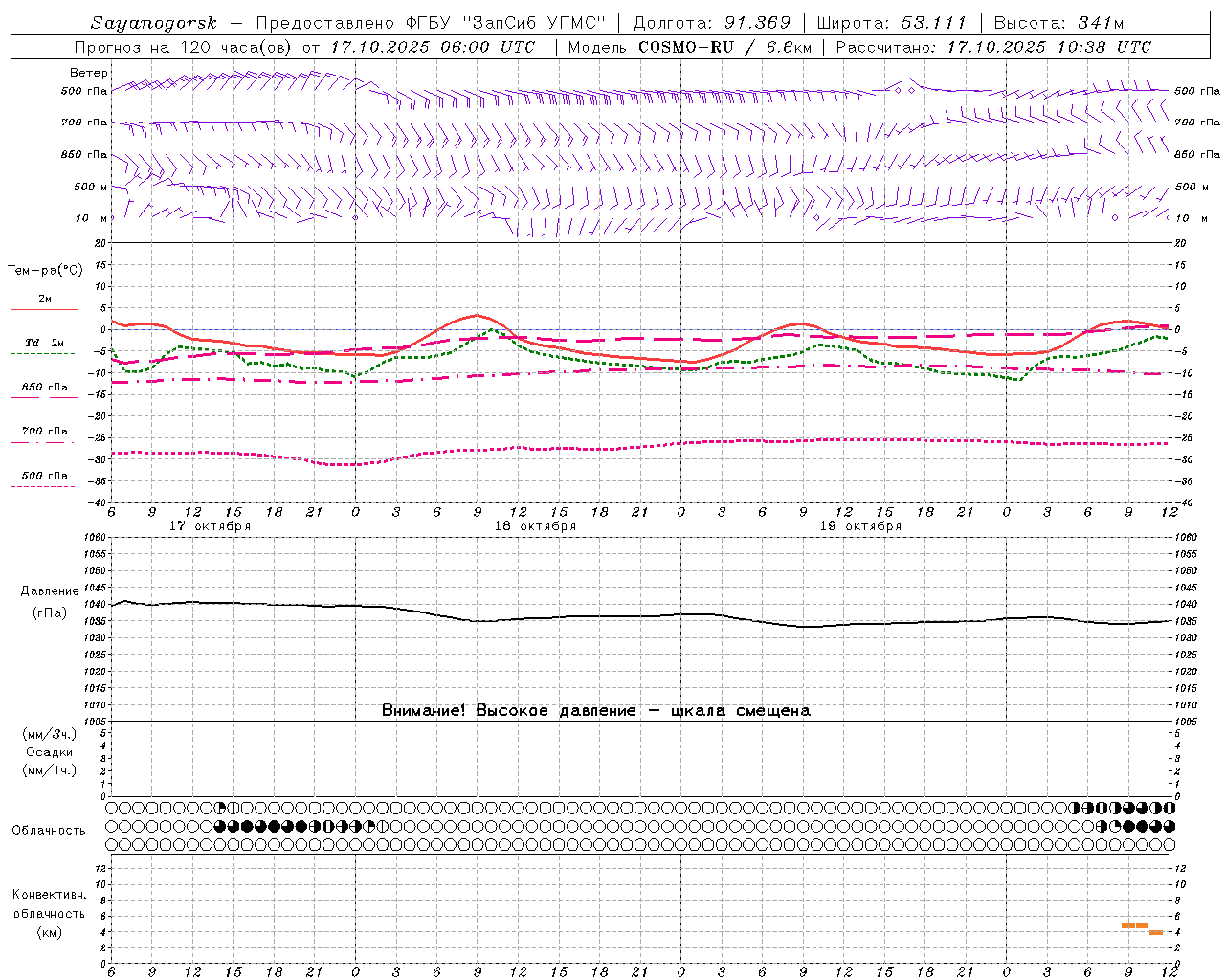Click the '(км)' kilometers unit label

(49, 932)
